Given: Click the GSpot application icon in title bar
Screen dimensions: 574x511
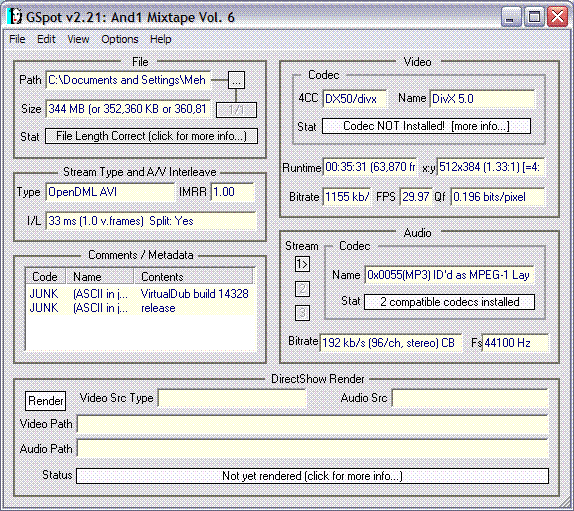Looking at the screenshot, I should click(15, 16).
